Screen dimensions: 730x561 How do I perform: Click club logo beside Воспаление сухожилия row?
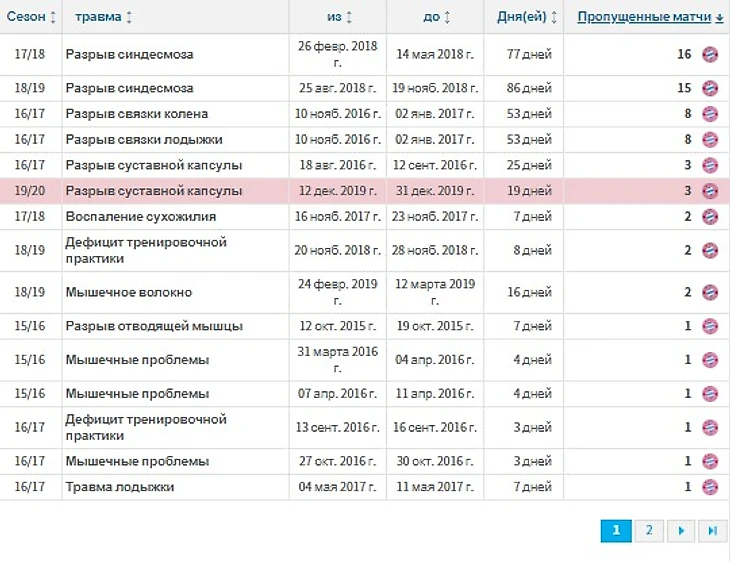(710, 216)
